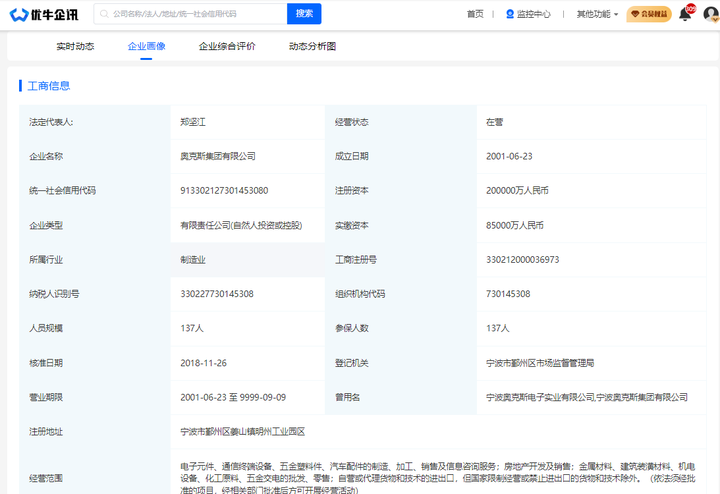
Task: Click the 登记机关 label
Action: pyautogui.click(x=352, y=363)
